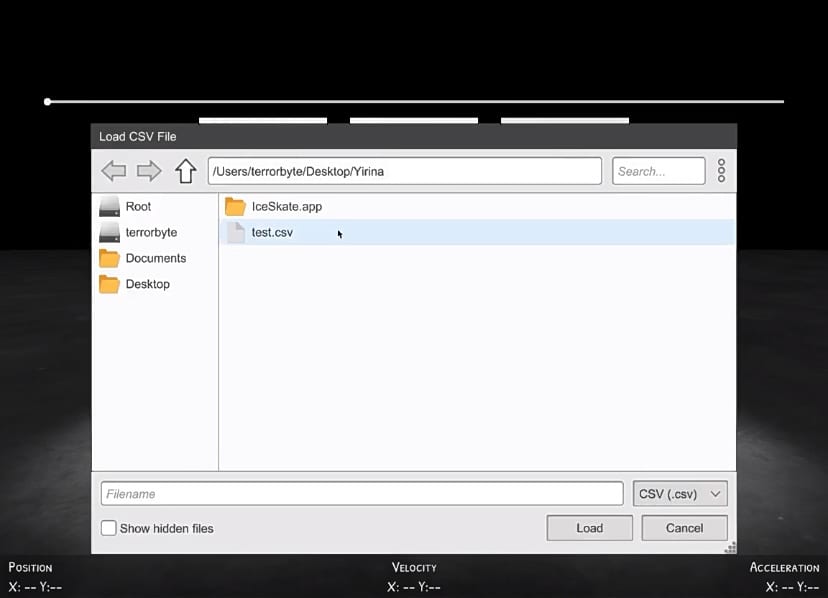The image size is (828, 598).
Task: Select the terrorbyte drive icon
Action: tap(109, 232)
